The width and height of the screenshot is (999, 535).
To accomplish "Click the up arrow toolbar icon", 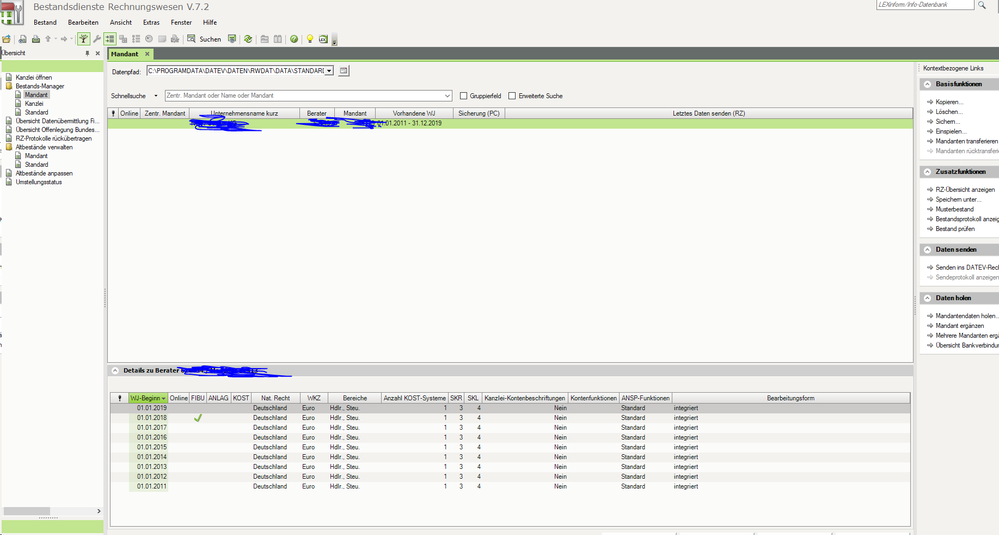I will coord(48,39).
